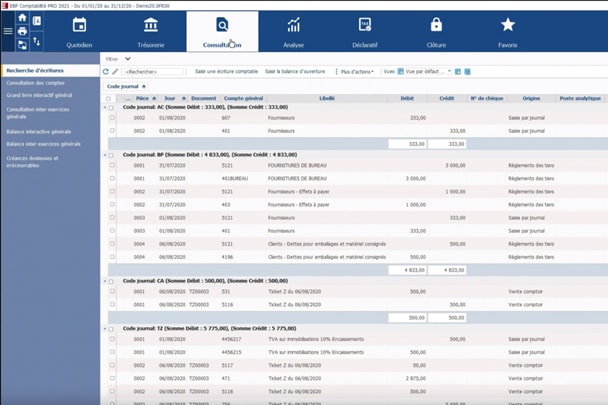The width and height of the screenshot is (608, 405).
Task: Open the Plus d'actions dropdown
Action: point(356,72)
